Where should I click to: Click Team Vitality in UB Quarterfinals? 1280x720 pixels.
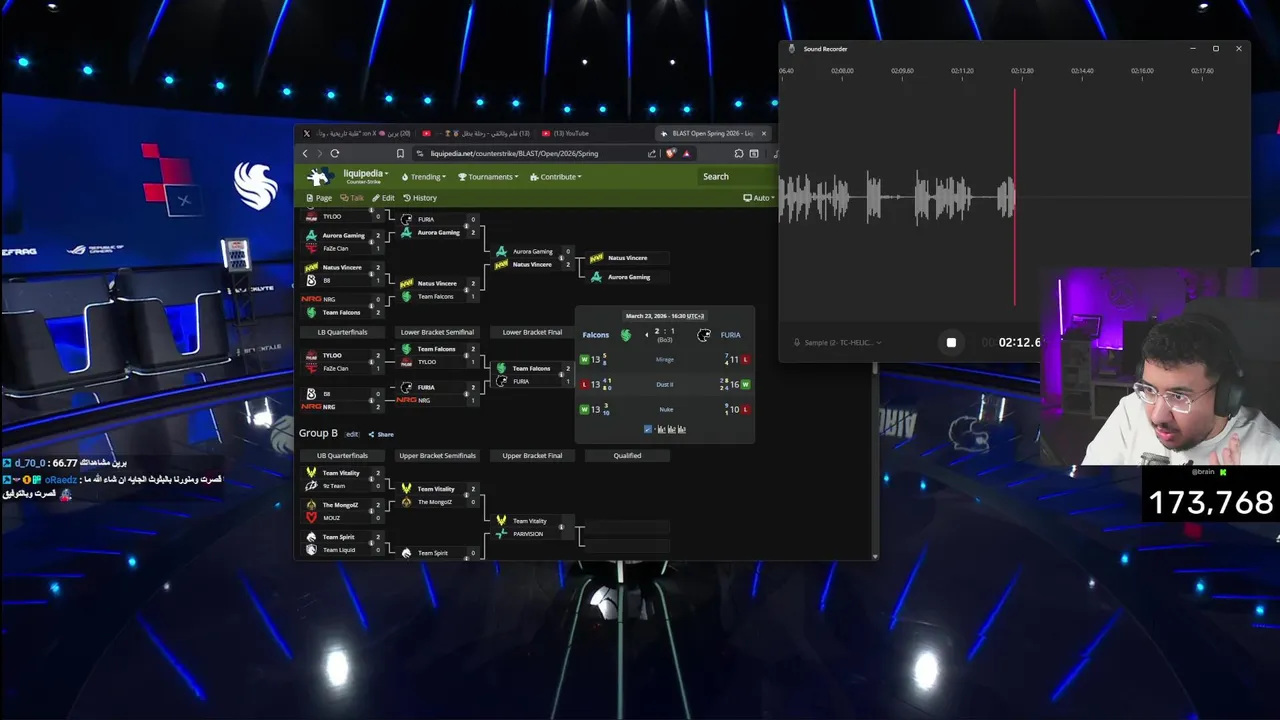tap(341, 473)
